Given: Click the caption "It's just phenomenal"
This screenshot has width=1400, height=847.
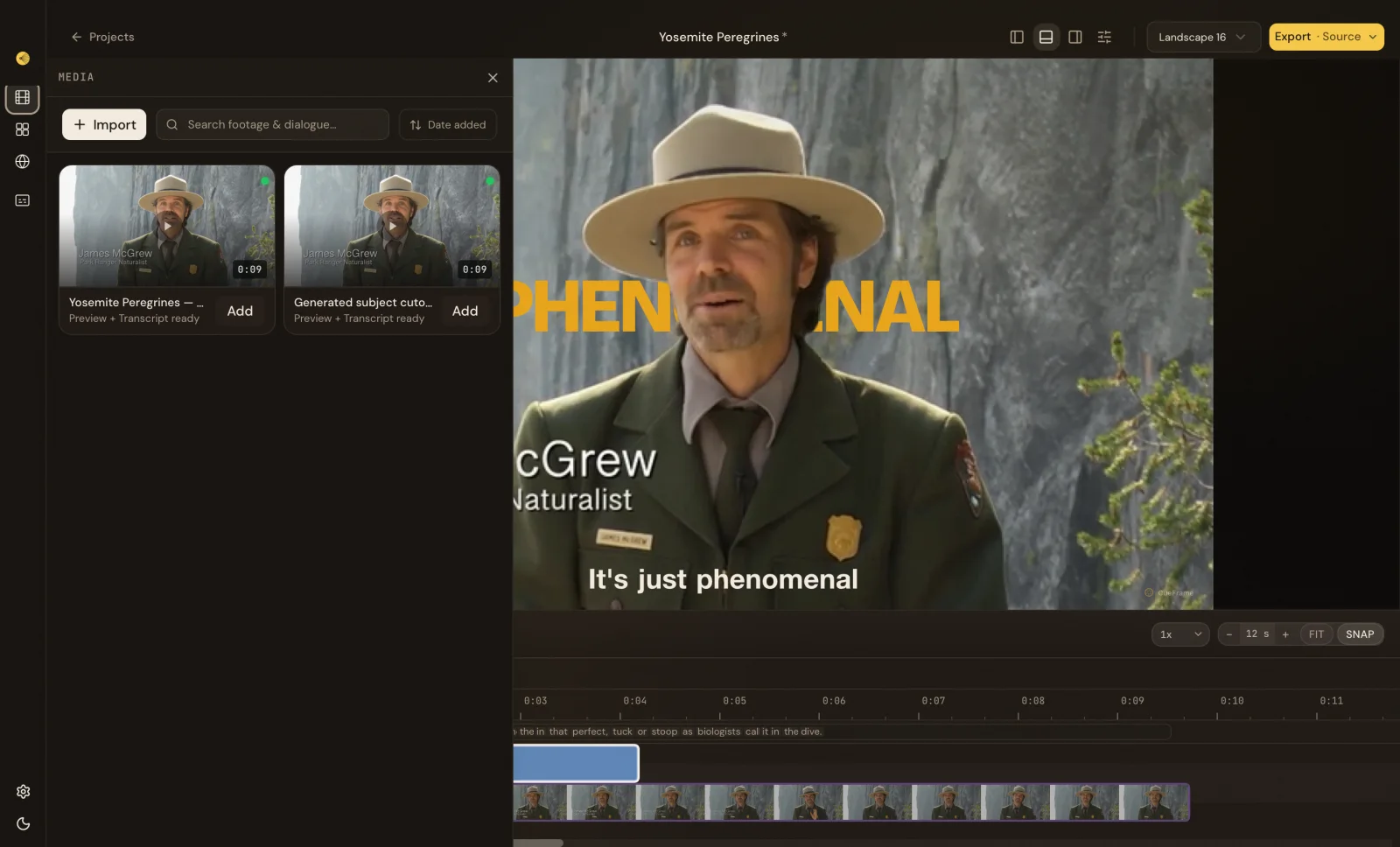Looking at the screenshot, I should (x=723, y=579).
